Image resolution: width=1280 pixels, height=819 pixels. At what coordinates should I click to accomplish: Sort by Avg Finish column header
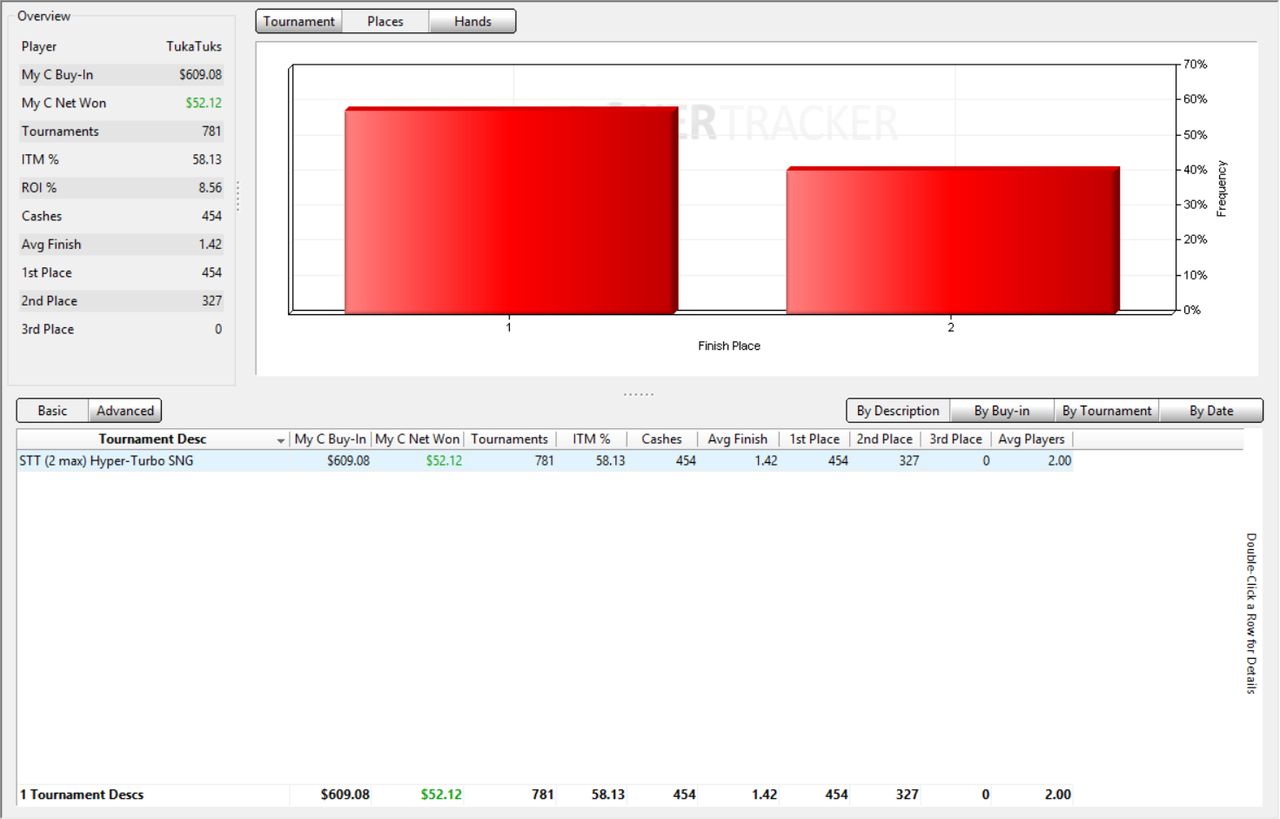click(x=738, y=439)
